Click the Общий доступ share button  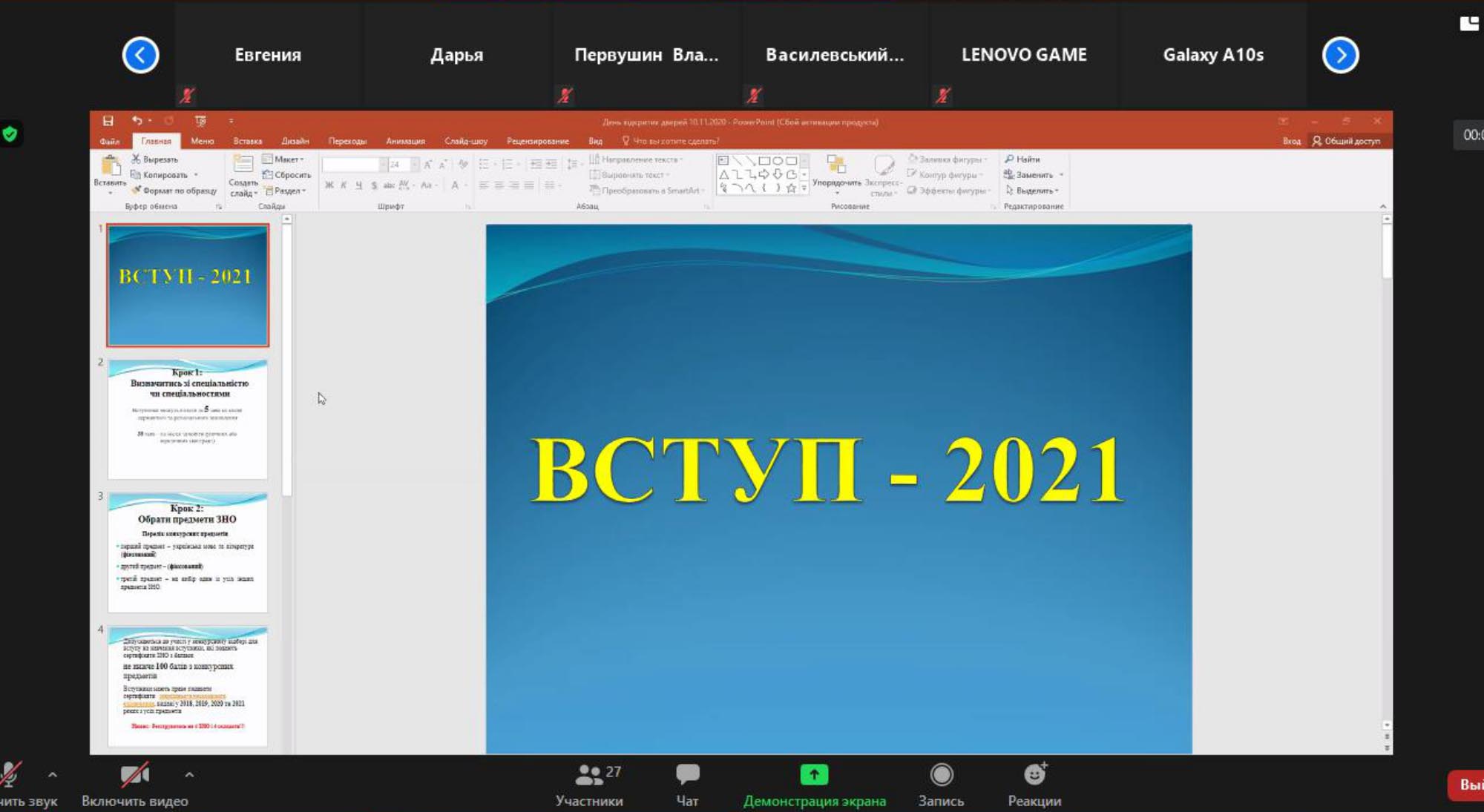click(x=1346, y=141)
